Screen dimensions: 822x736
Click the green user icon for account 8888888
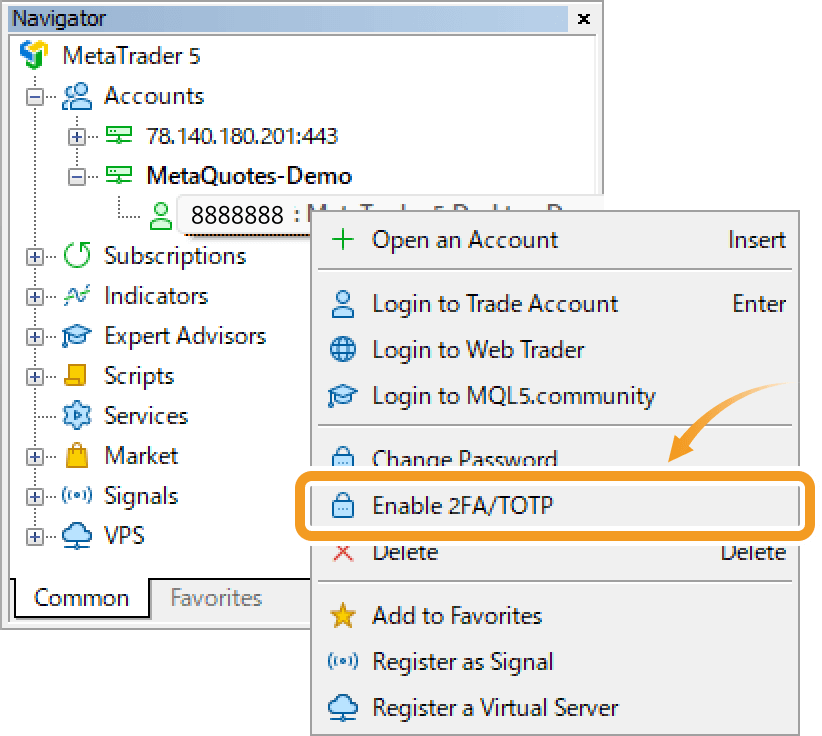(x=160, y=215)
